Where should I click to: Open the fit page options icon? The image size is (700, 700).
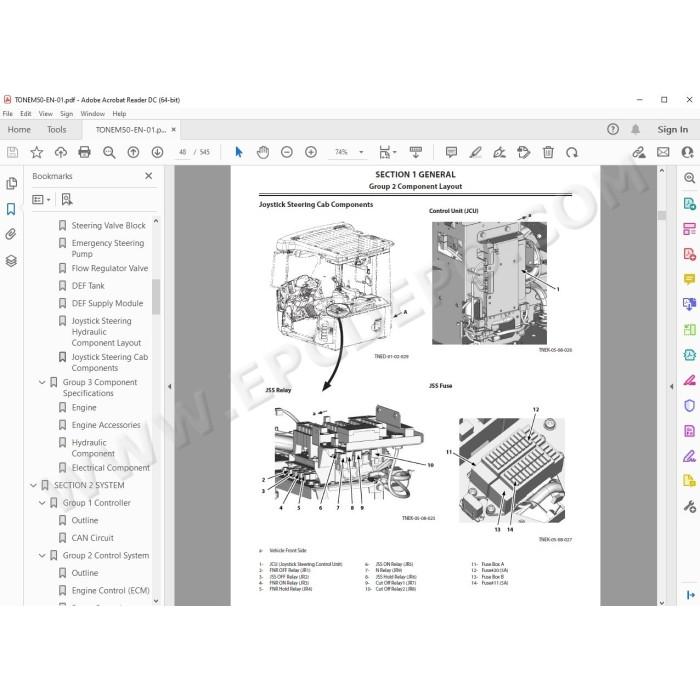point(387,152)
